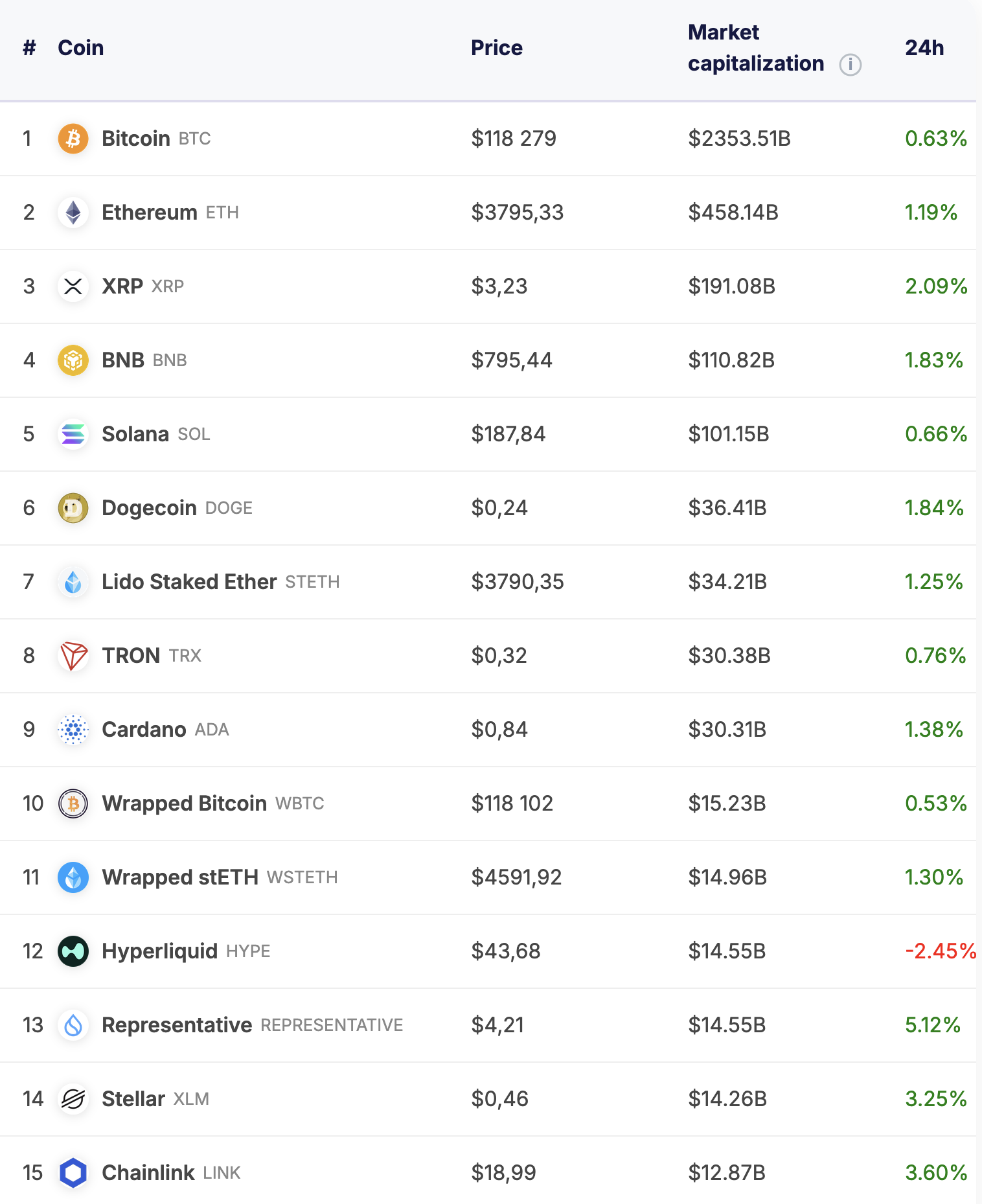Sort the list by Market capitalization
Screen dimensions: 982x1204
point(755,47)
